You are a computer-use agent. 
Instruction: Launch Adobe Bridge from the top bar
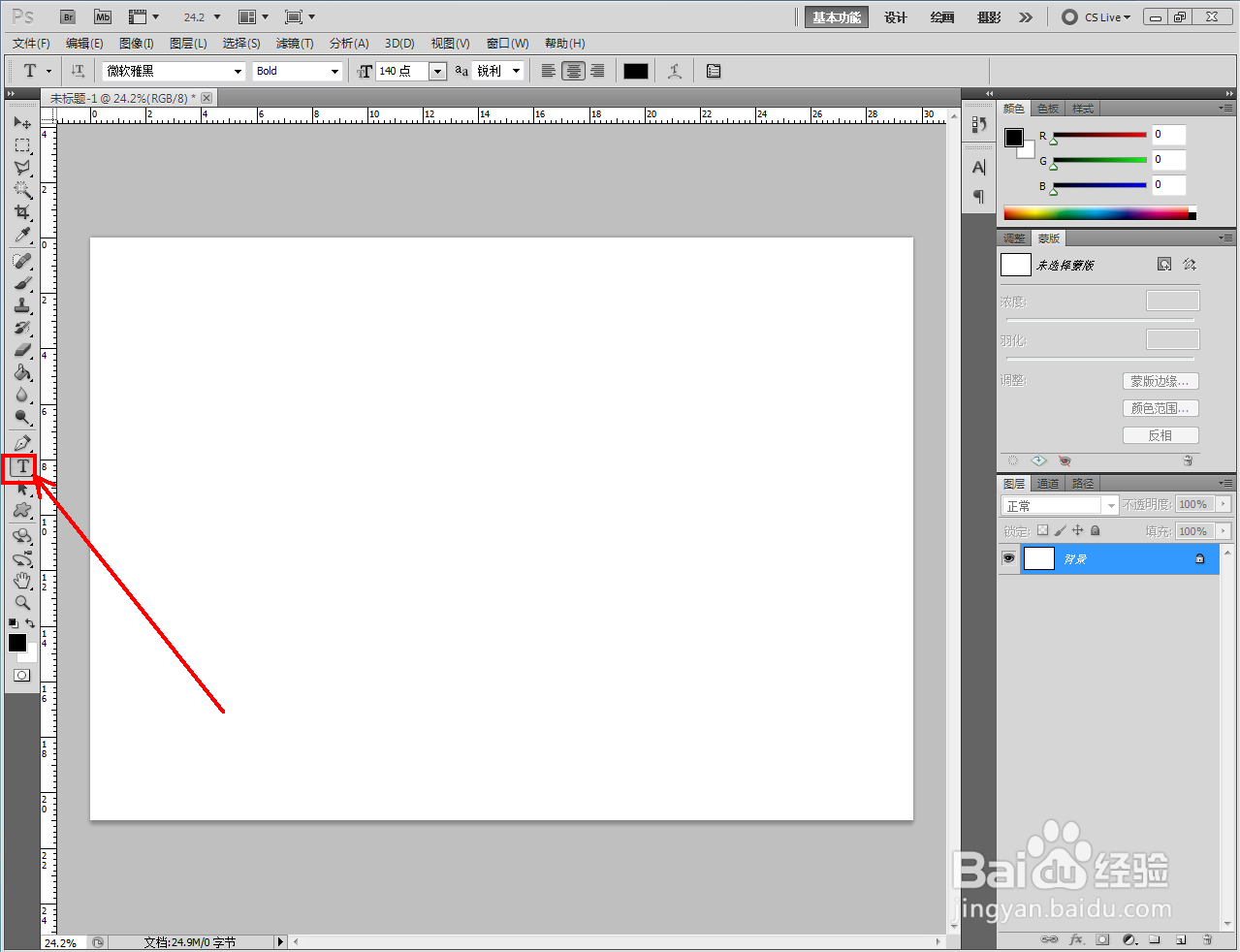(x=68, y=17)
